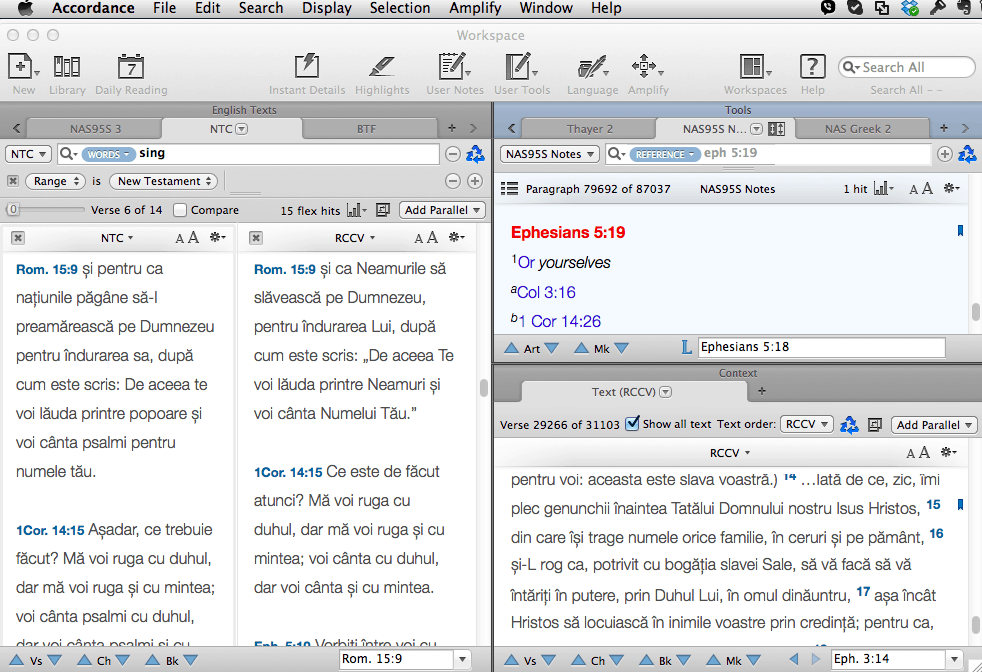The height and width of the screenshot is (672, 982).
Task: Click the Rom. 15:9 verse navigation field
Action: coord(397,659)
